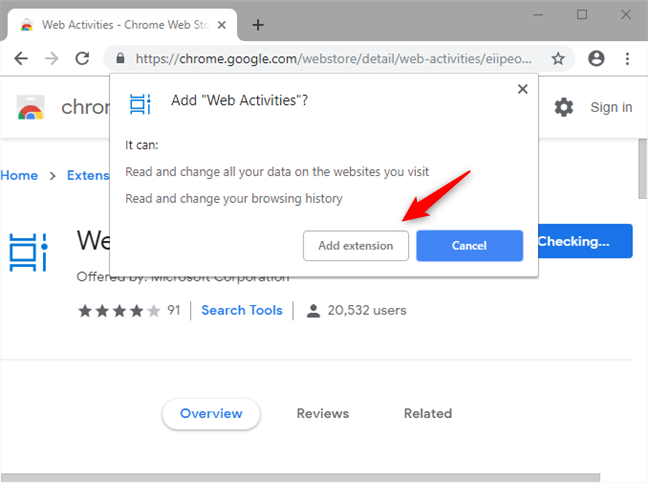648x483 pixels.
Task: Open Chrome's three-dot menu
Action: point(627,59)
